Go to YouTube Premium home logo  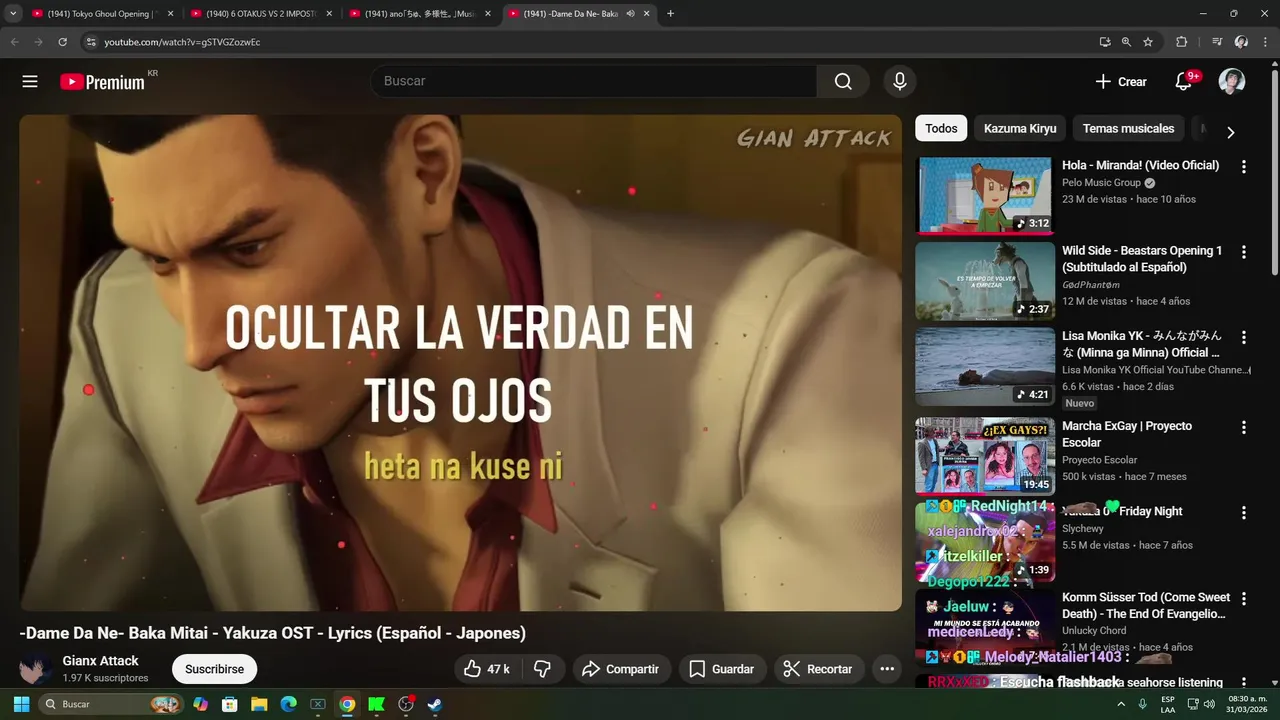pyautogui.click(x=102, y=82)
